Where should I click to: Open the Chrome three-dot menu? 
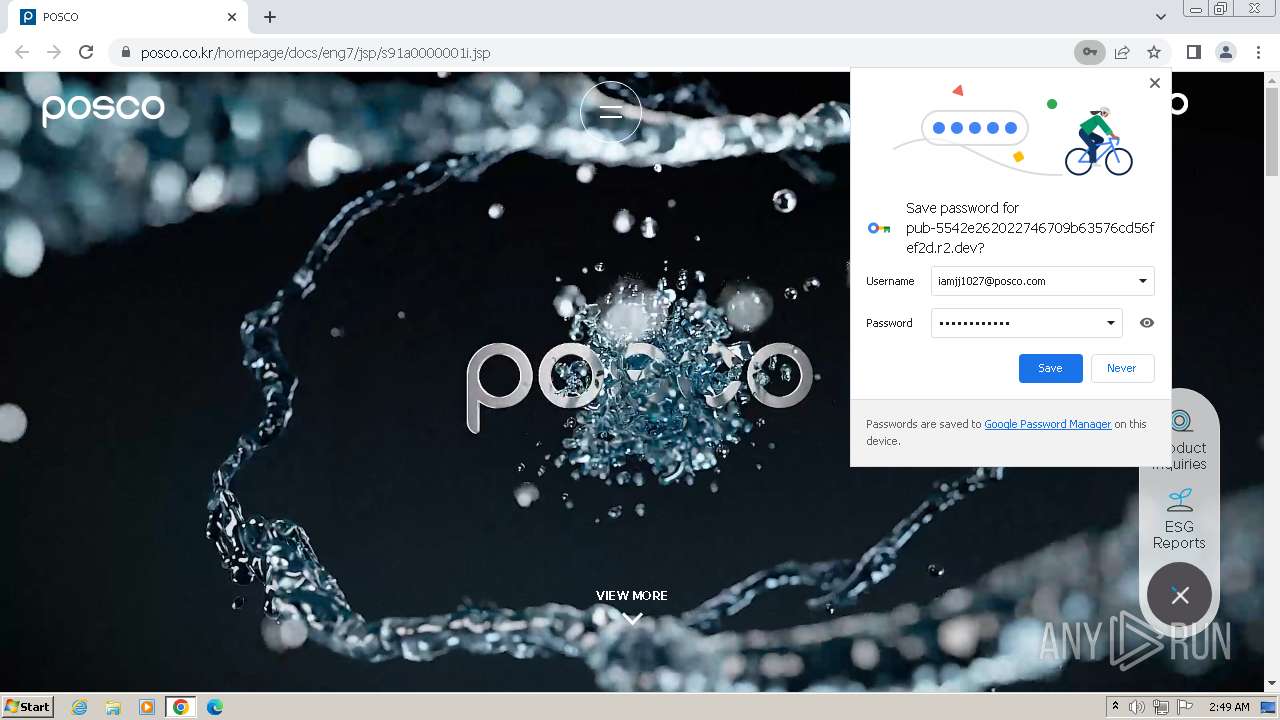pos(1258,52)
